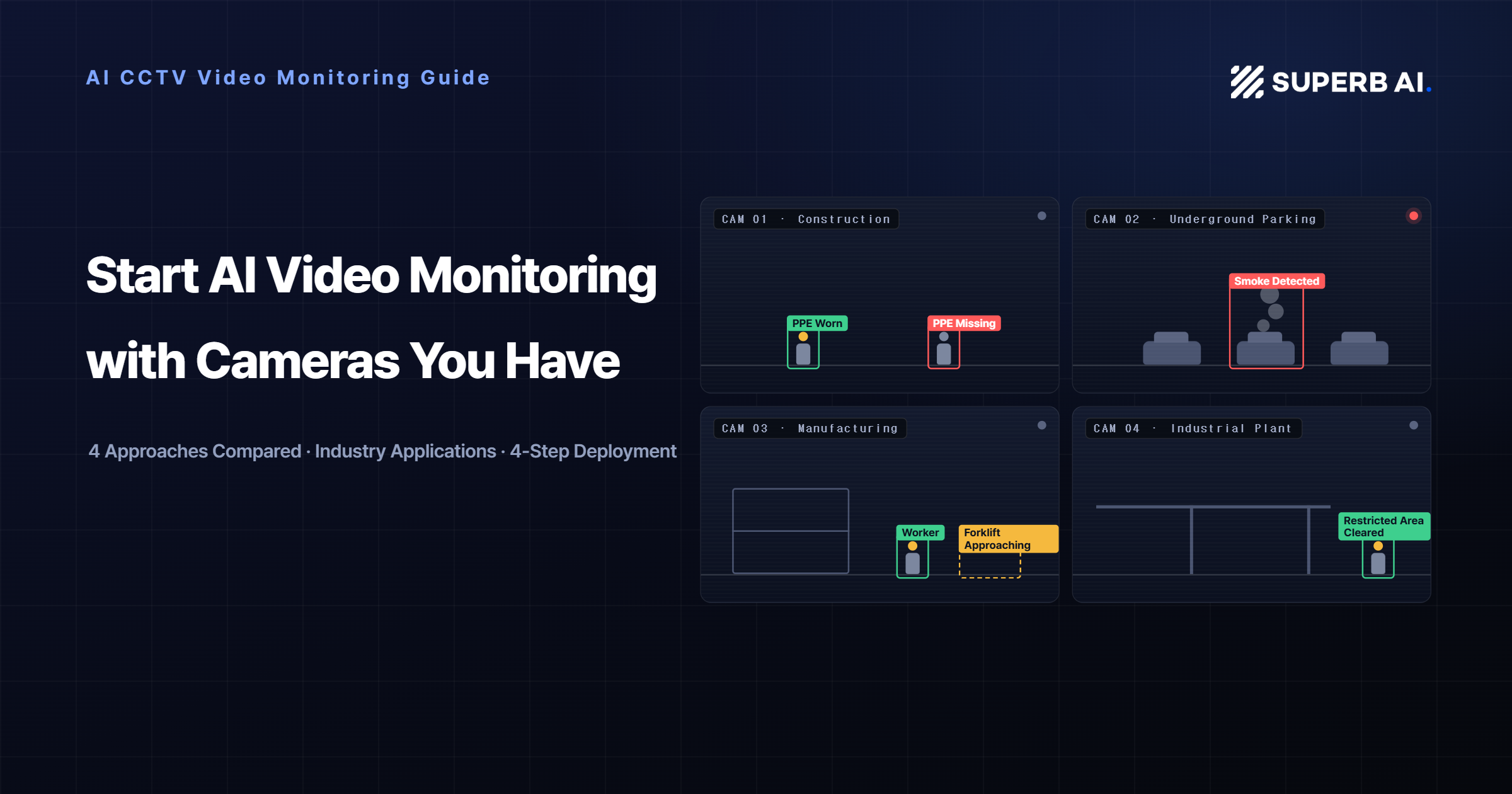
Task: Click the gray status dot on CAM 04
Action: pos(1414,425)
